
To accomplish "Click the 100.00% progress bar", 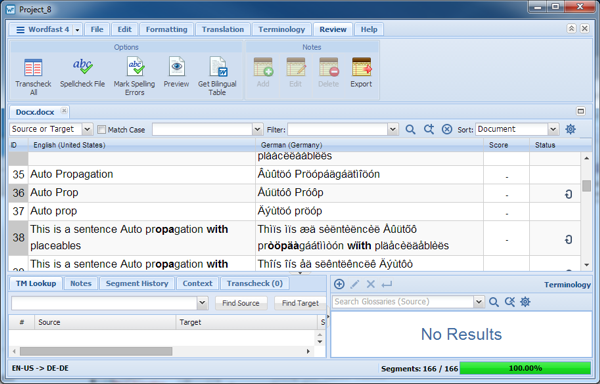I will pos(525,368).
